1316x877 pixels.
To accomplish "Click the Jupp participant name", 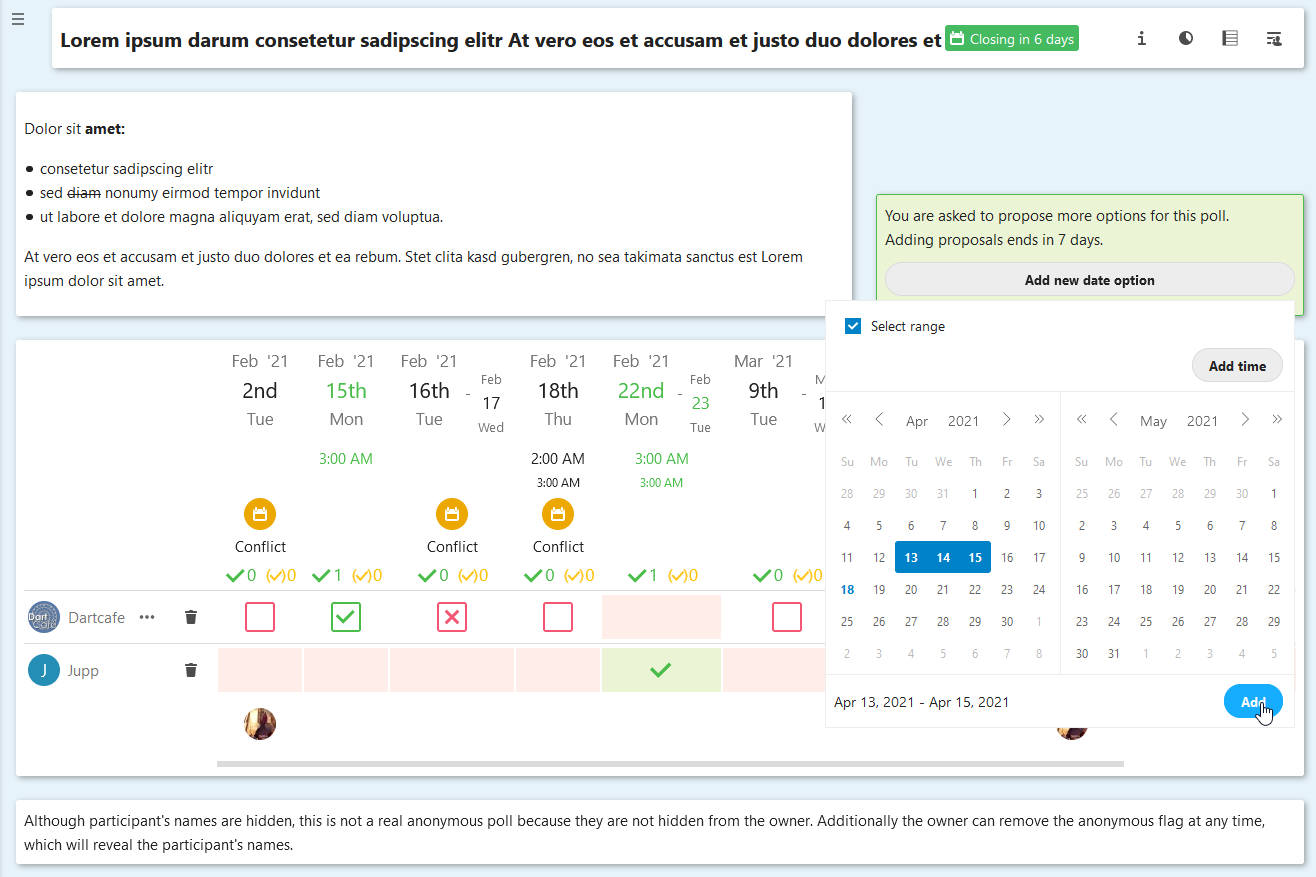I will click(x=83, y=670).
